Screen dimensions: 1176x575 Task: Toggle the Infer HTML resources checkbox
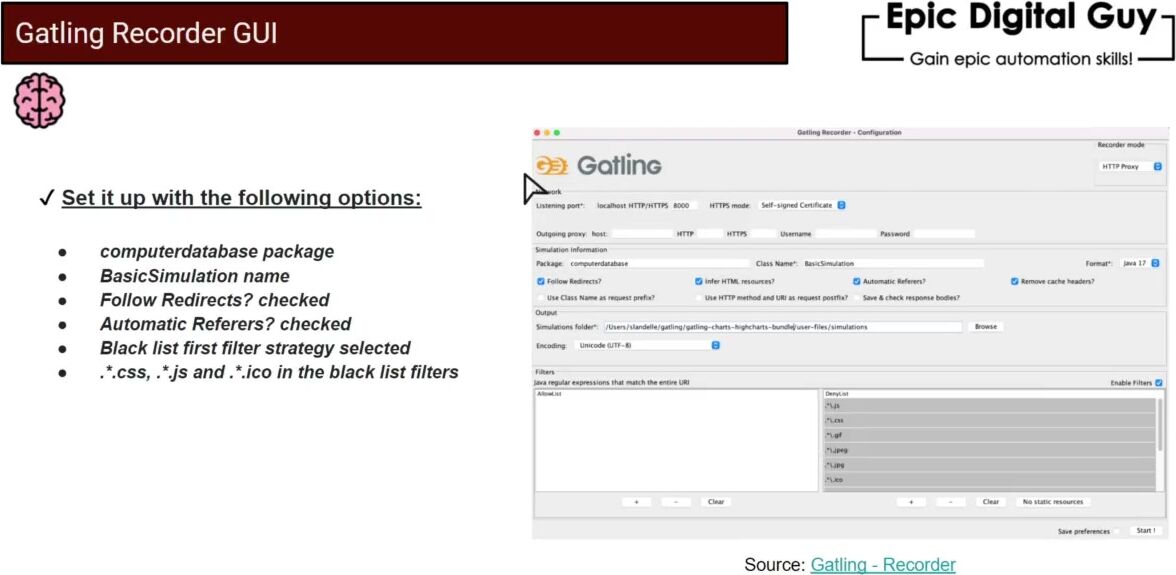coord(699,282)
